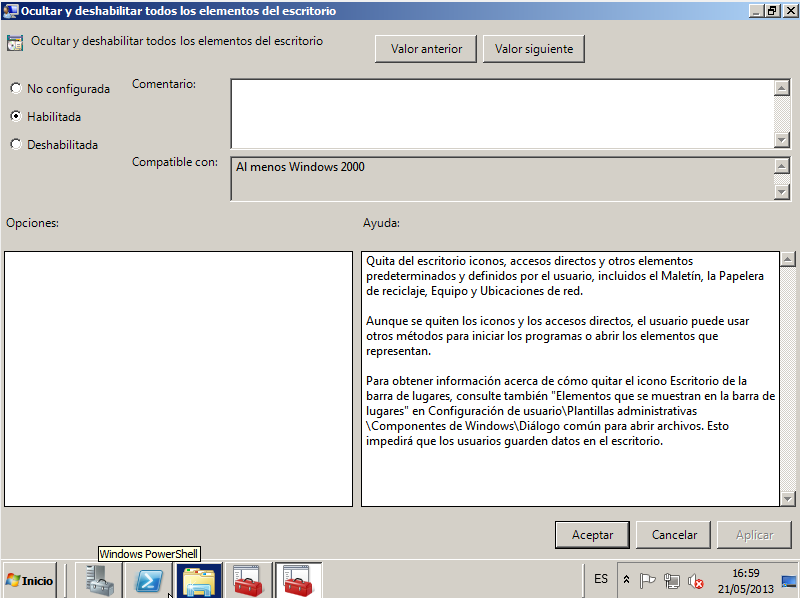The height and width of the screenshot is (598, 800).
Task: Click the Action Center flag tray icon
Action: point(647,580)
